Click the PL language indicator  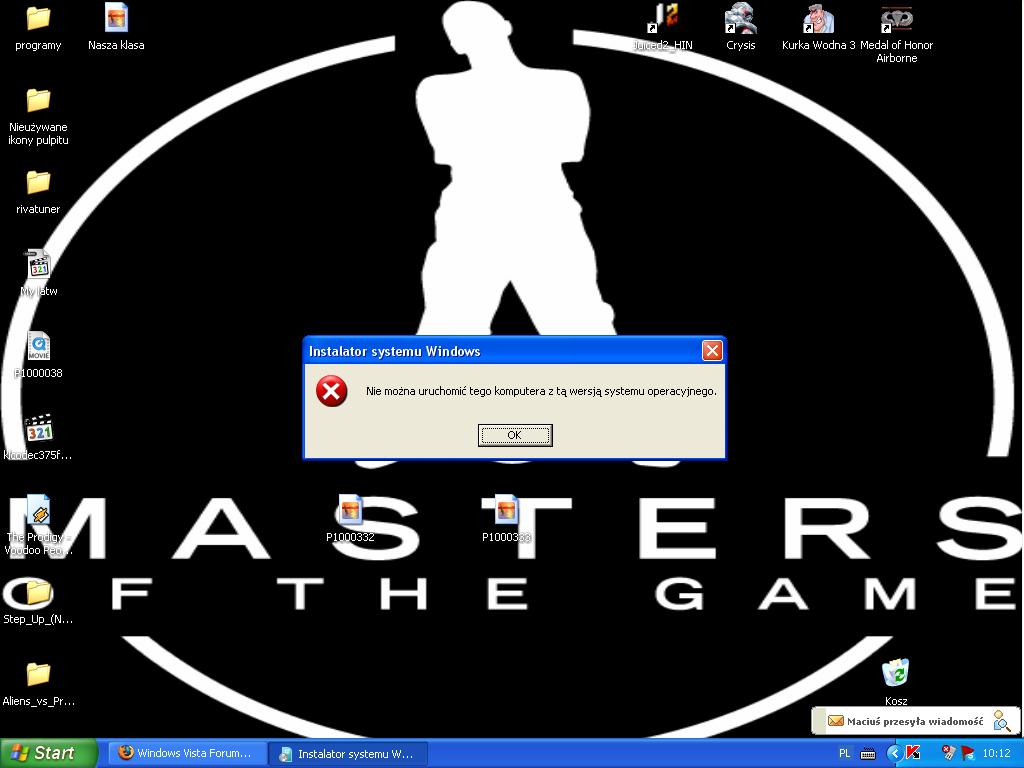[844, 754]
